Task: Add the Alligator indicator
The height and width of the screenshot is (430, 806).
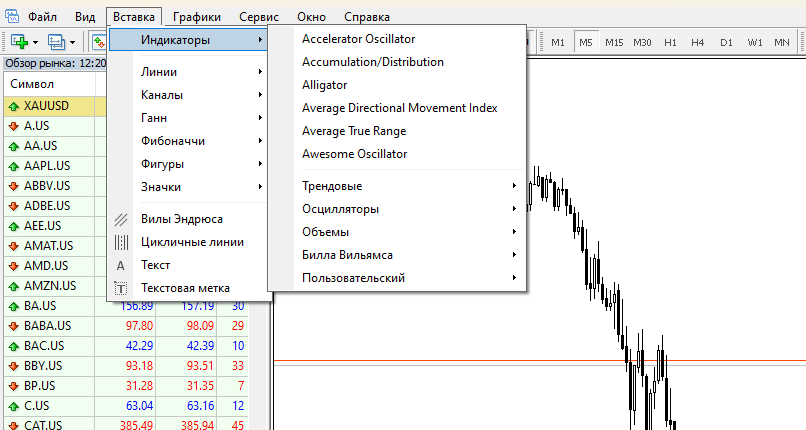Action: pos(410,85)
